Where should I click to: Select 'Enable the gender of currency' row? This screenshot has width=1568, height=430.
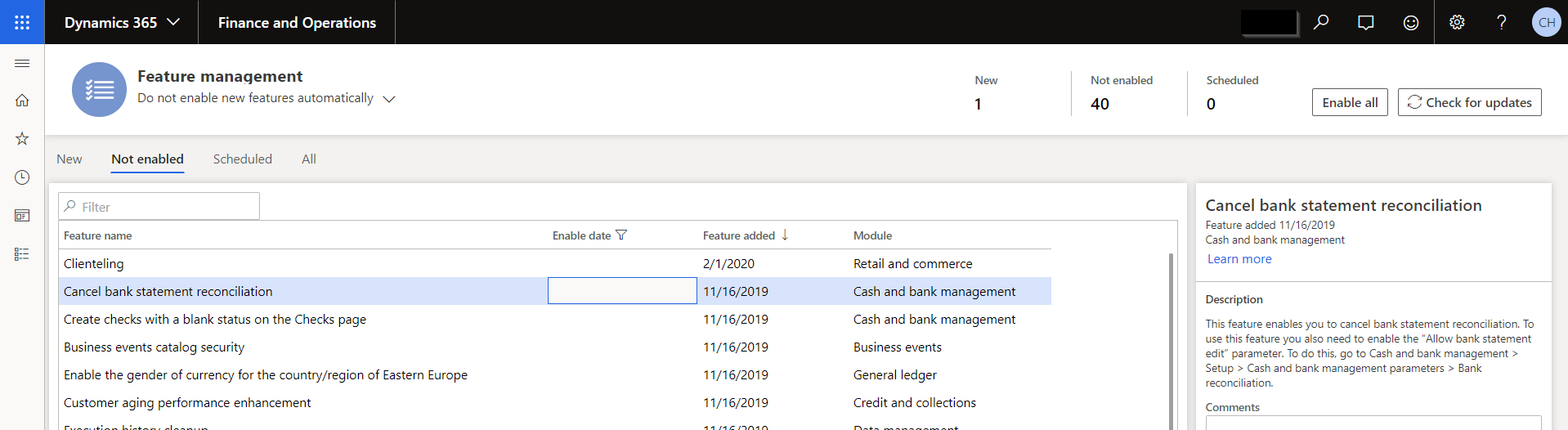pos(555,375)
